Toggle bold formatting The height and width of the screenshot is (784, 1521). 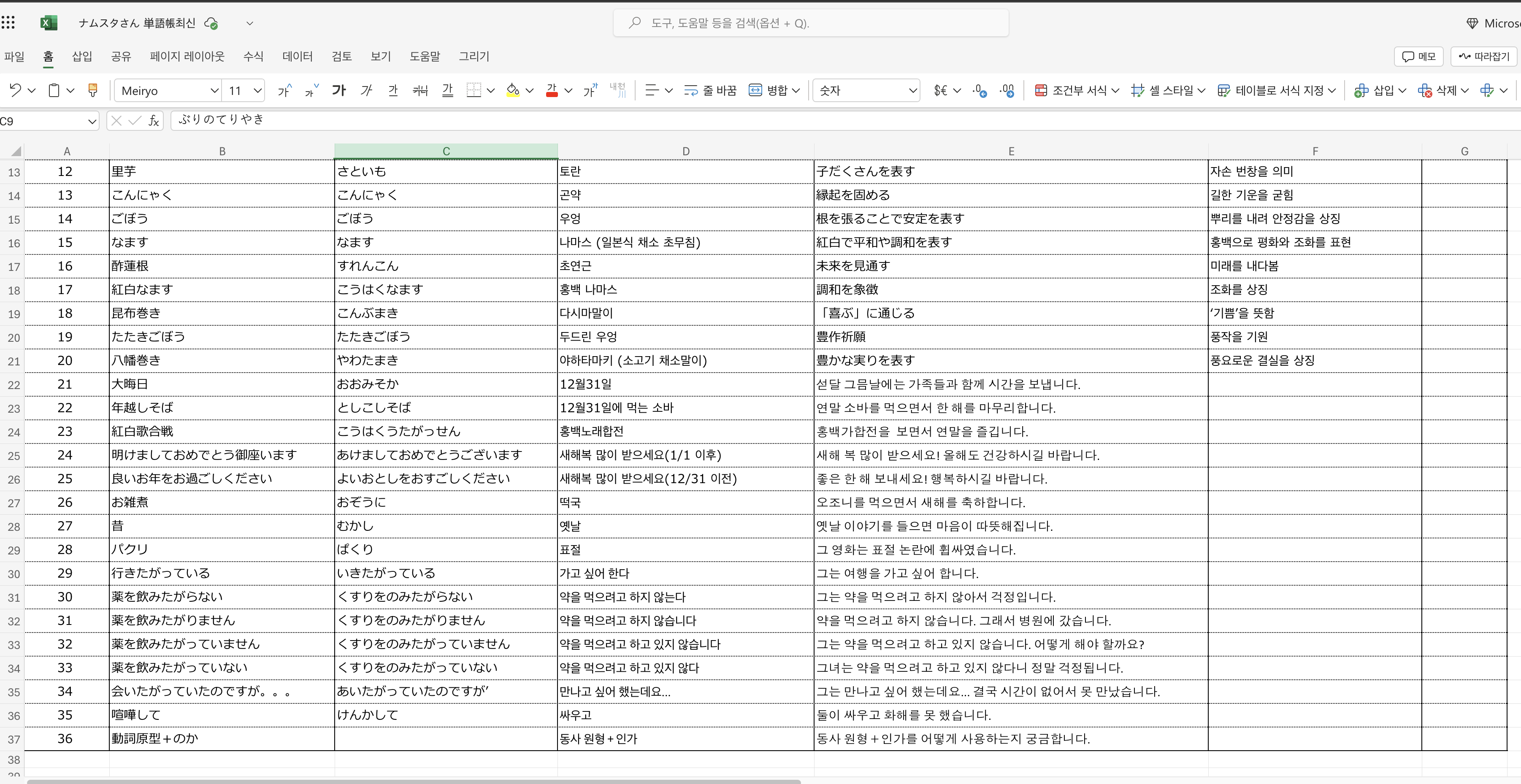(338, 90)
